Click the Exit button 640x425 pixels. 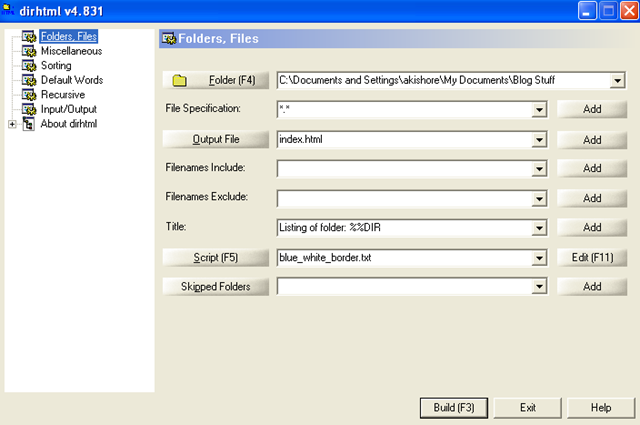coord(527,408)
